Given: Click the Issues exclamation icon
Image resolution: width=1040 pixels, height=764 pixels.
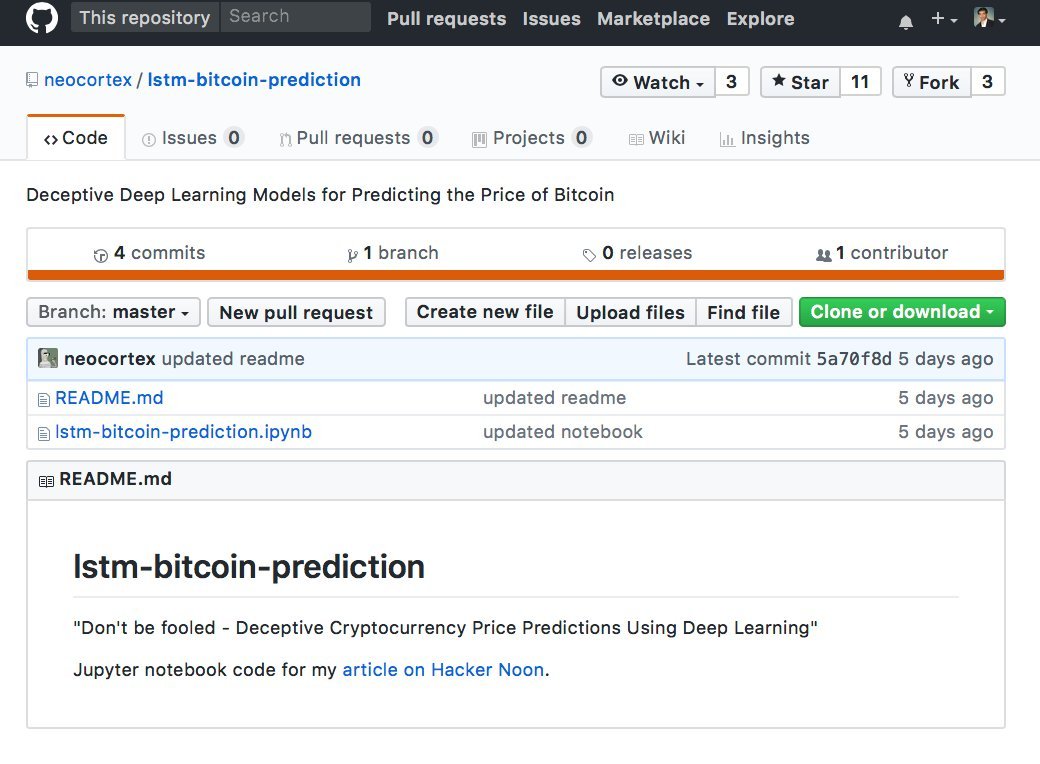Looking at the screenshot, I should (x=149, y=139).
